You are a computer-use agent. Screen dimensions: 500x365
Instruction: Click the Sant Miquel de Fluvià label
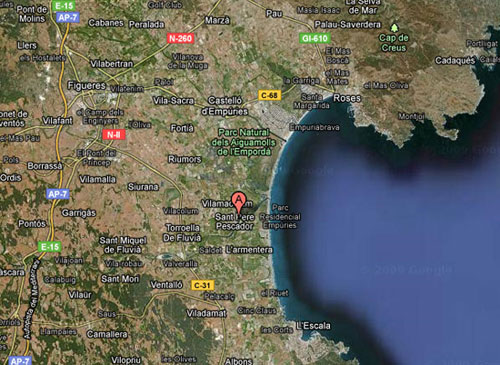tap(123, 245)
